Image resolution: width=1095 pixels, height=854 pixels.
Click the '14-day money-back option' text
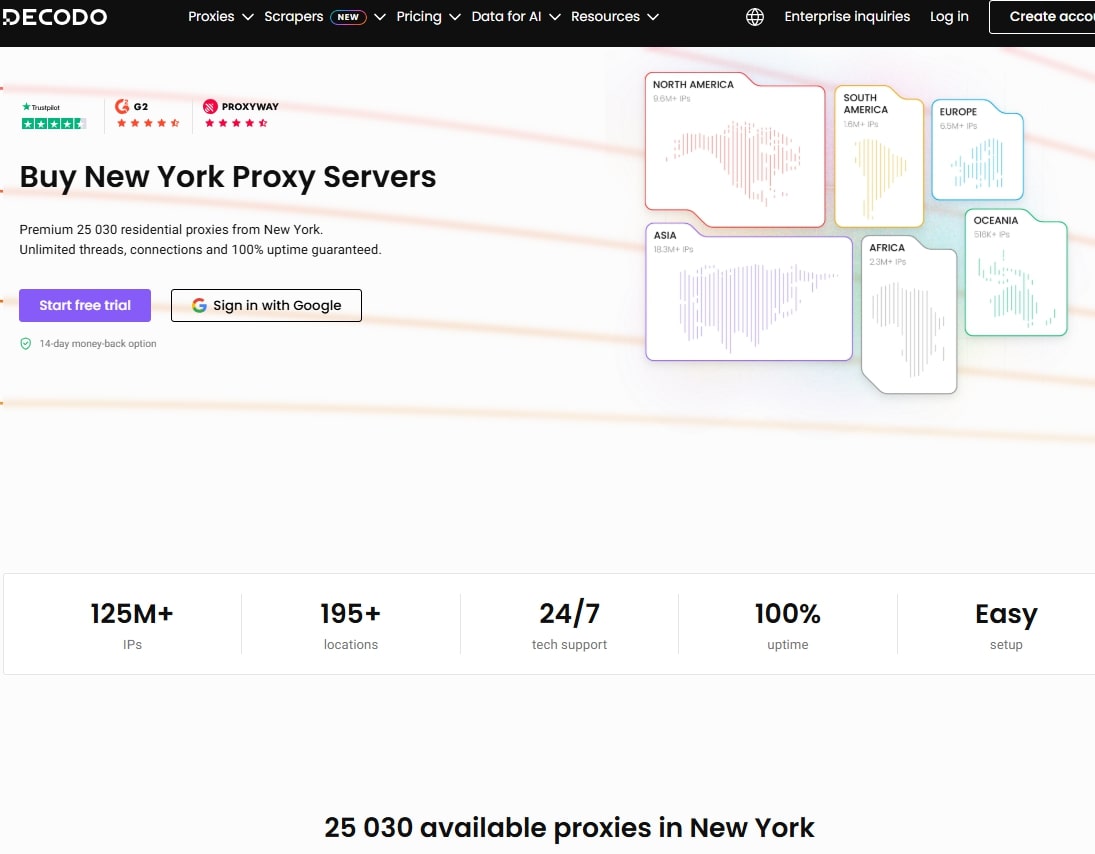[x=98, y=344]
